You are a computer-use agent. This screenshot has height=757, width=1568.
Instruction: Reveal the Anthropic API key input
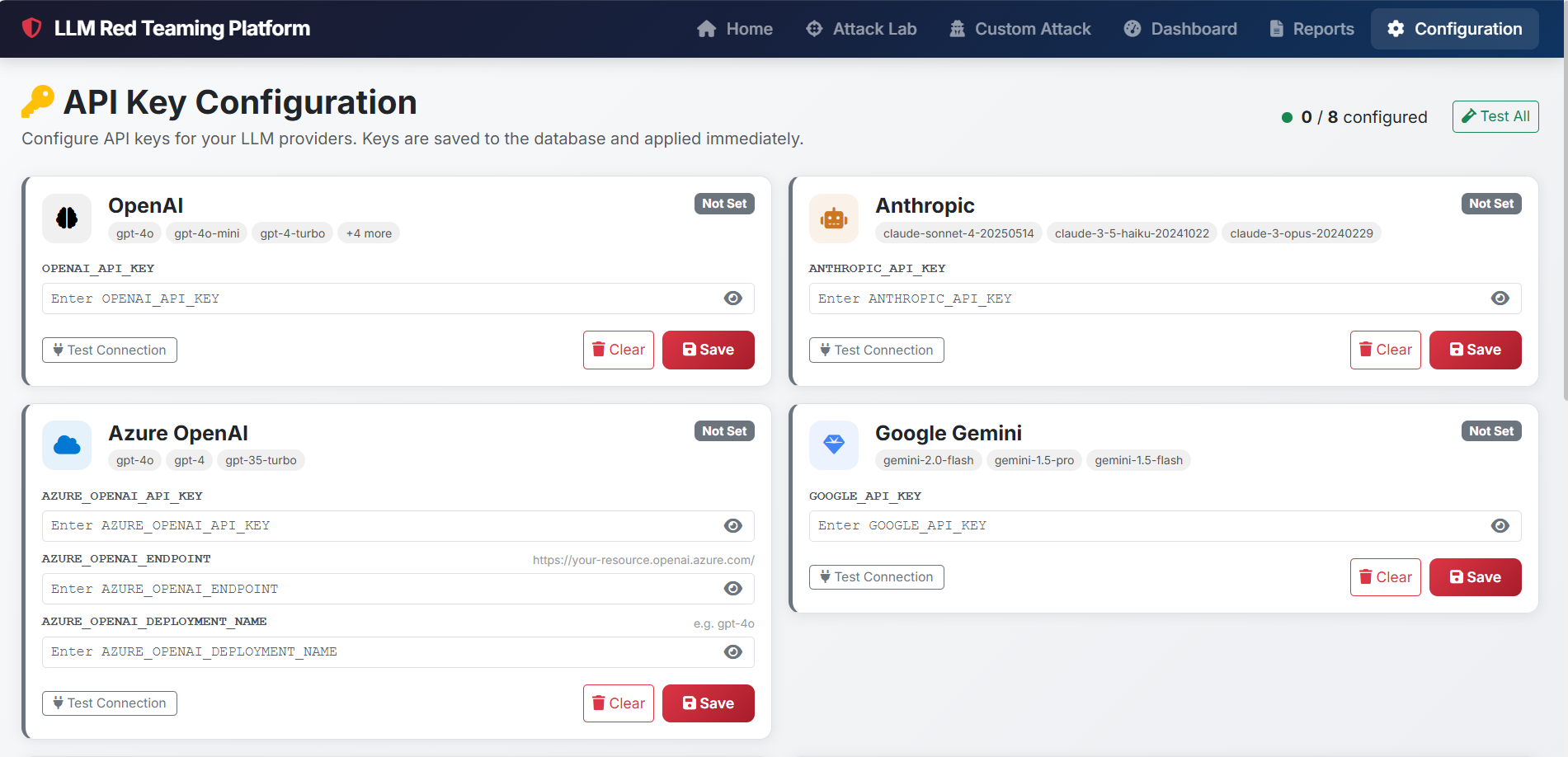[x=1500, y=299]
